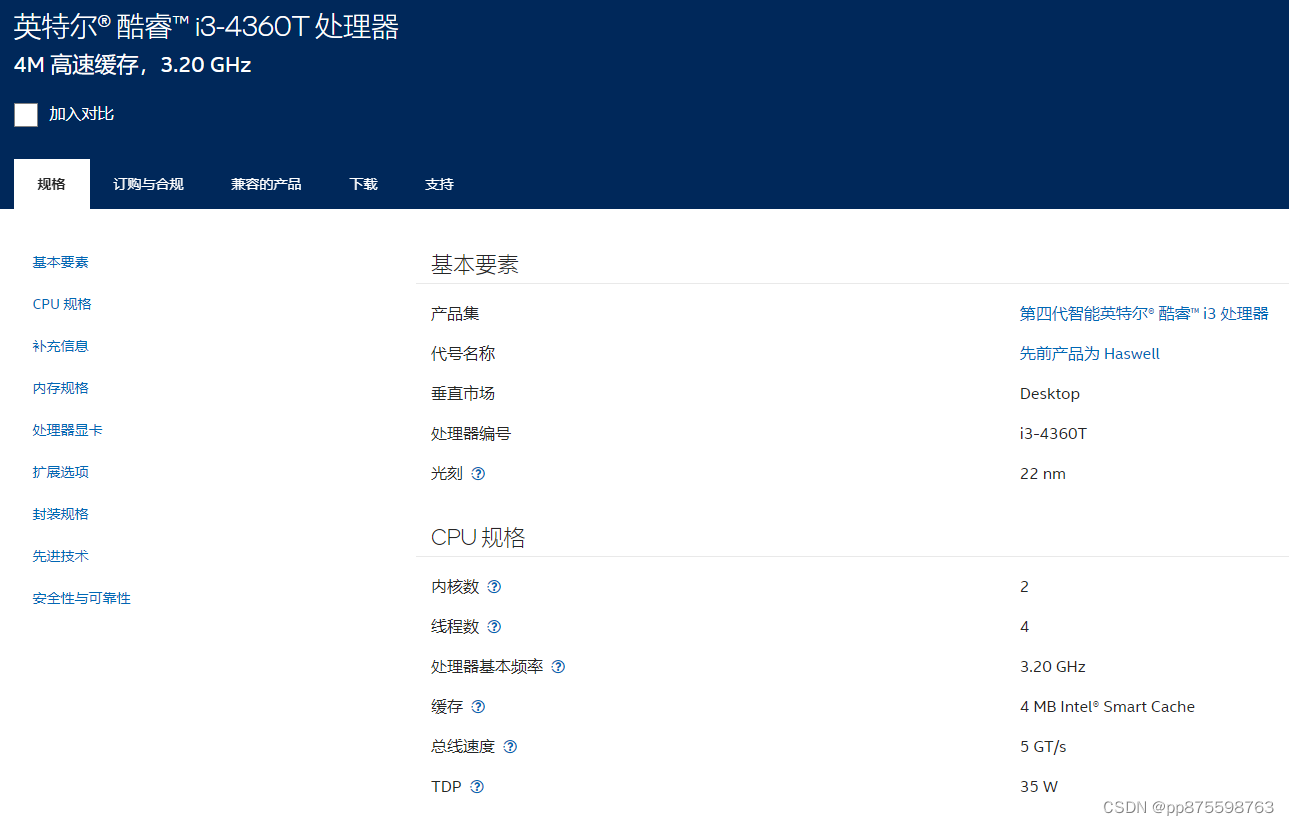Jump to CPU 规格 in sidebar

[x=62, y=304]
